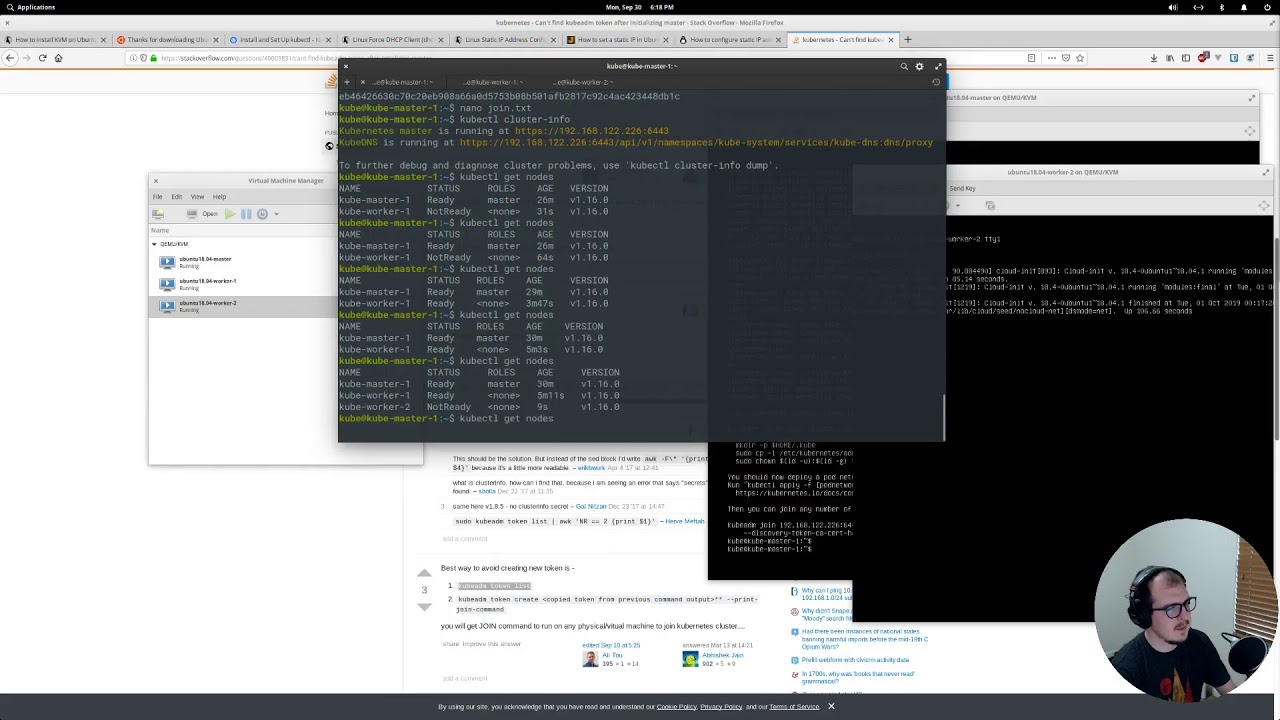Switch to 'Linux Force DHCP Client' tab
This screenshot has width=1280, height=720.
(391, 40)
